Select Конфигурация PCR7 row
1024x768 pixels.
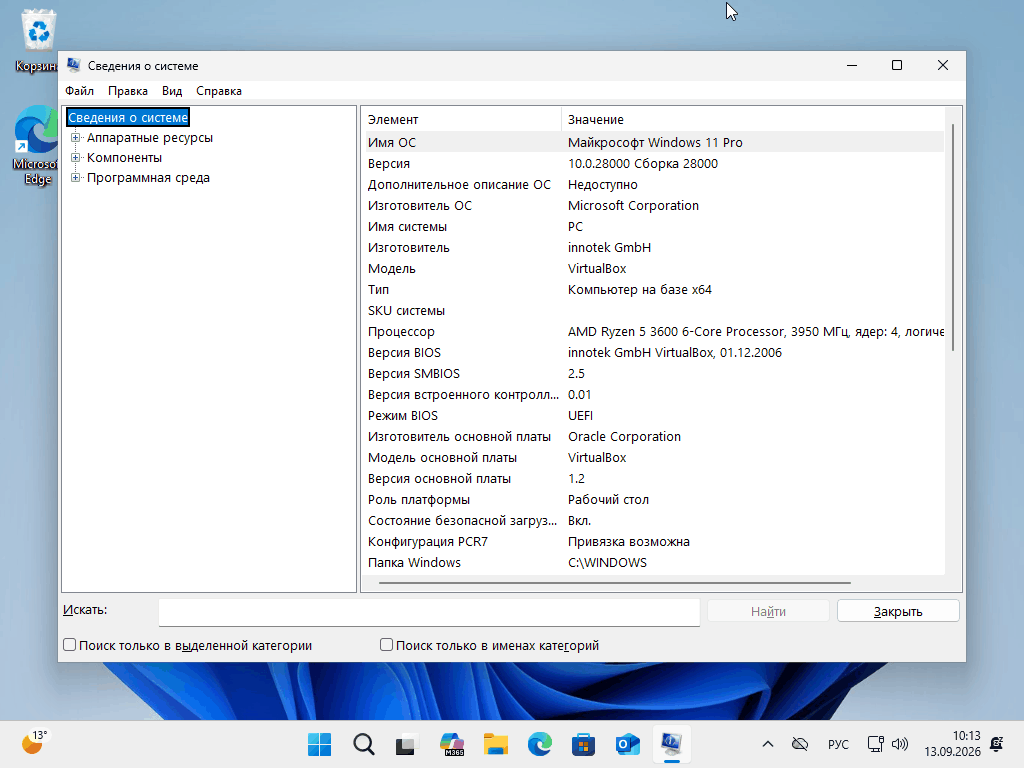point(654,541)
